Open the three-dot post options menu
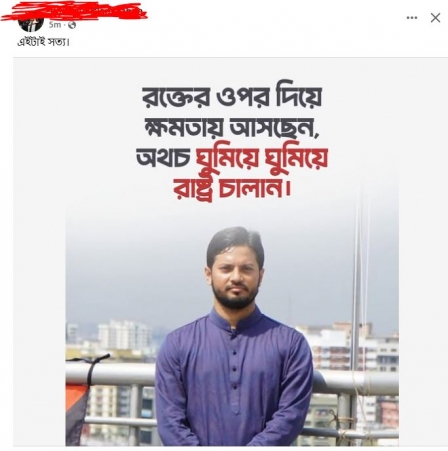 (x=412, y=18)
